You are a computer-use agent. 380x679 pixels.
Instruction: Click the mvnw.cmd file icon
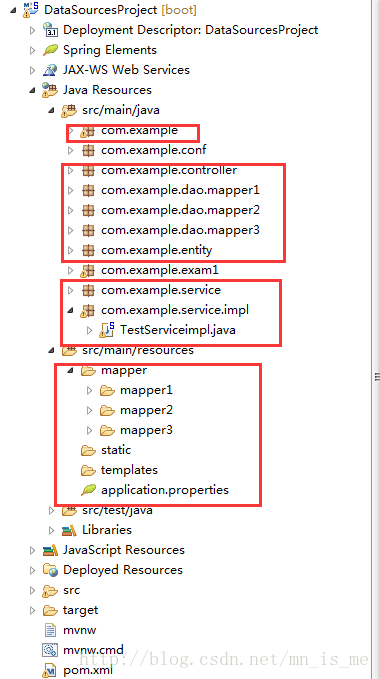click(50, 650)
